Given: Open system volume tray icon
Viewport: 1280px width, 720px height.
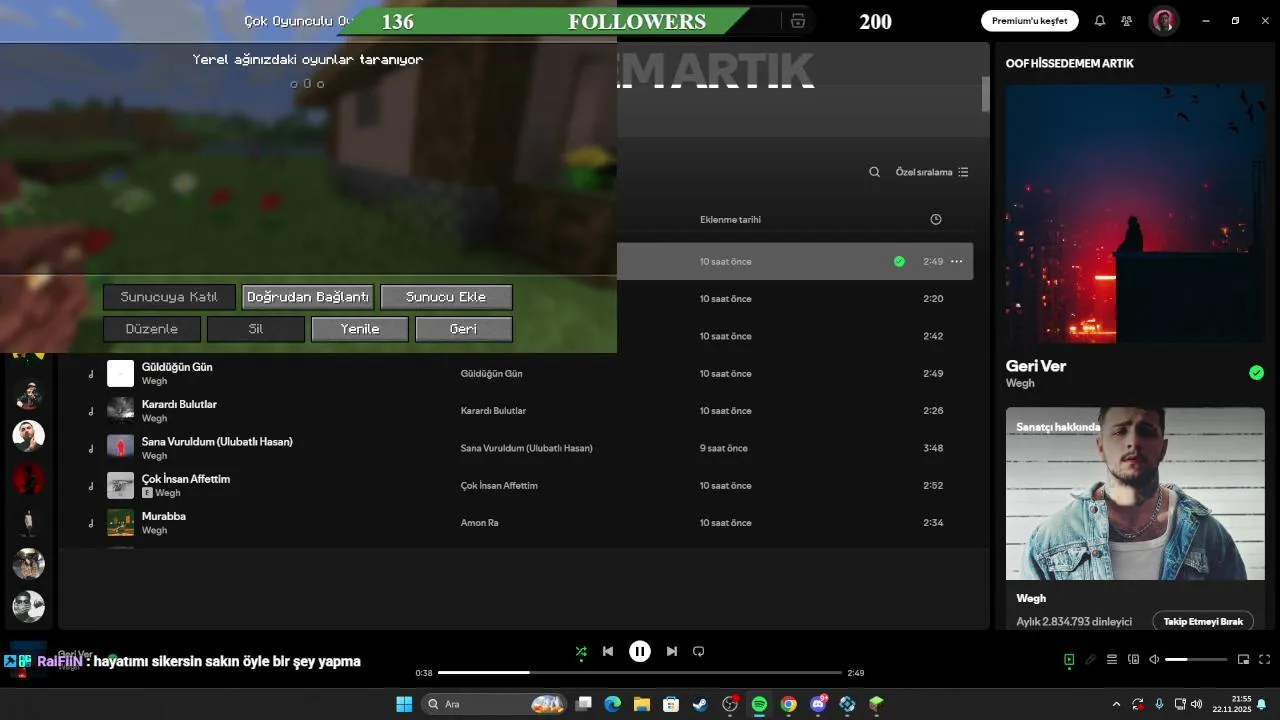Looking at the screenshot, I should coord(1196,704).
